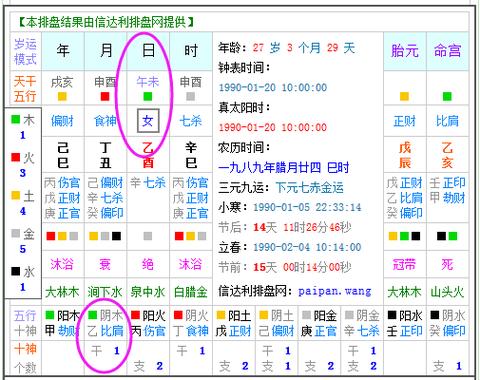This screenshot has width=480, height=380.
Task: Click the black 水 legend square
Action: [x=16, y=271]
